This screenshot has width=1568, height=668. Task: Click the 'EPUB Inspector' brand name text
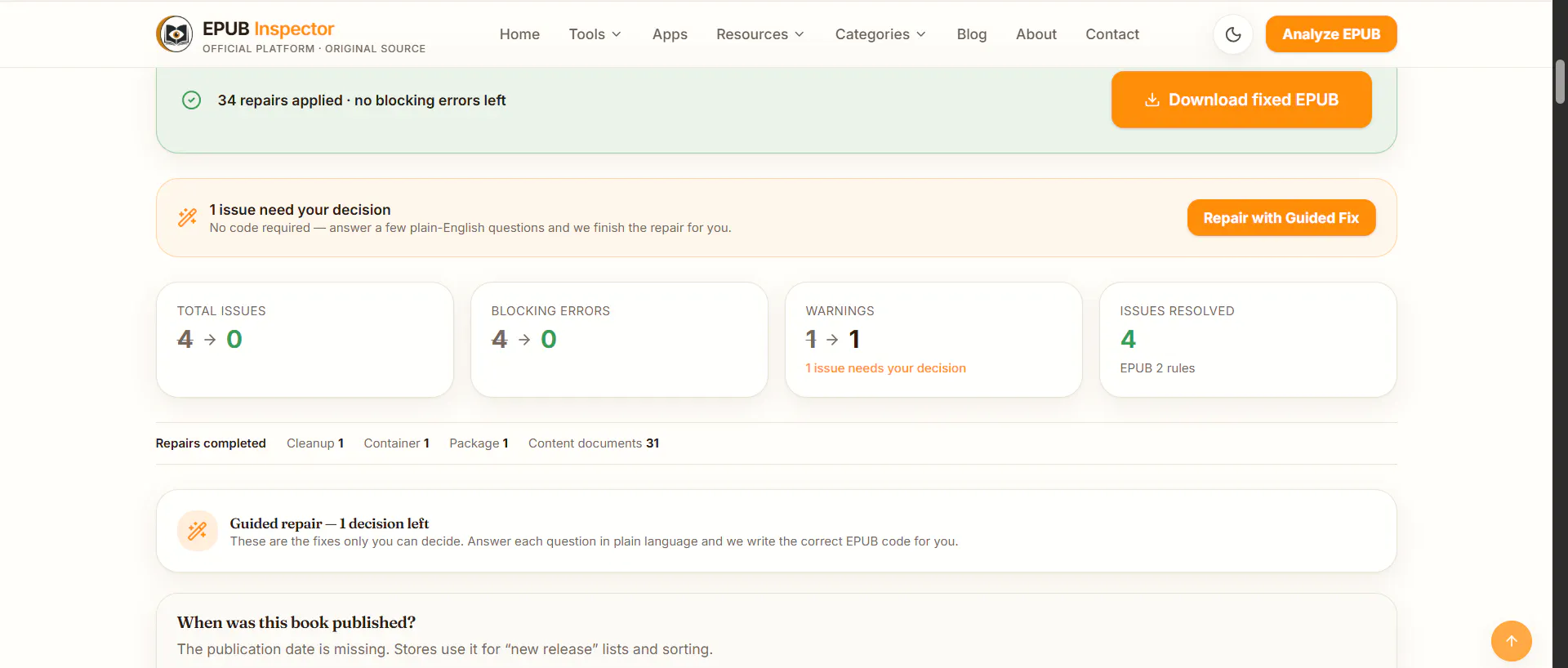pos(269,29)
